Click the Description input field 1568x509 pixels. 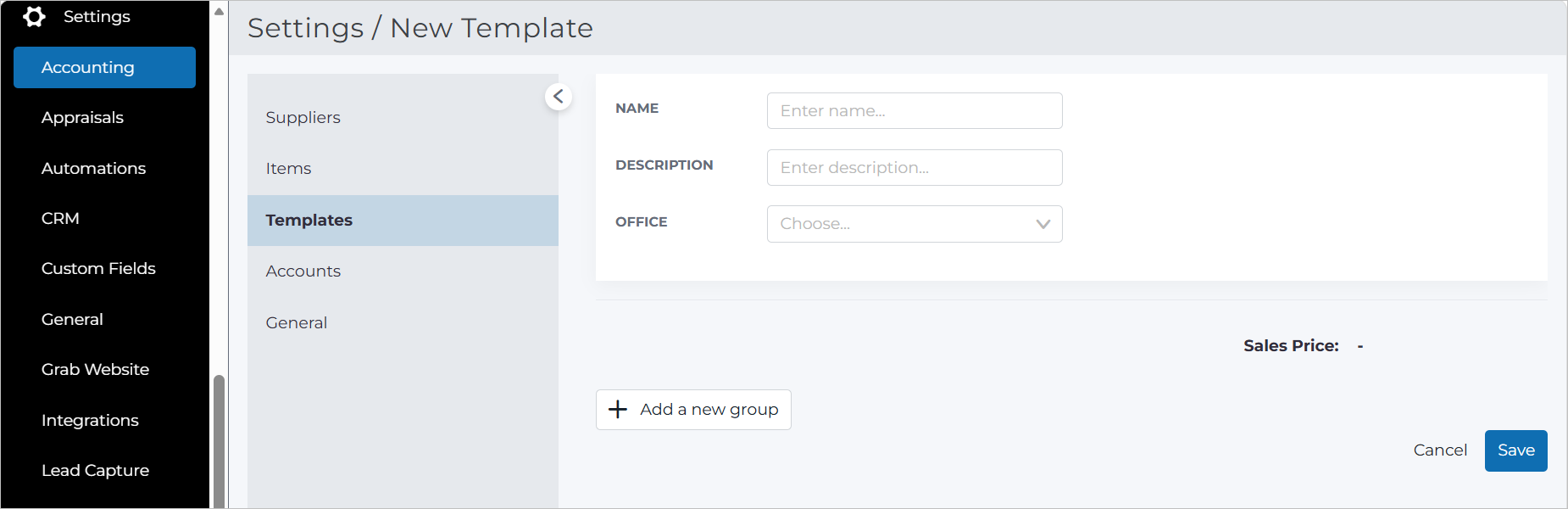pos(915,168)
